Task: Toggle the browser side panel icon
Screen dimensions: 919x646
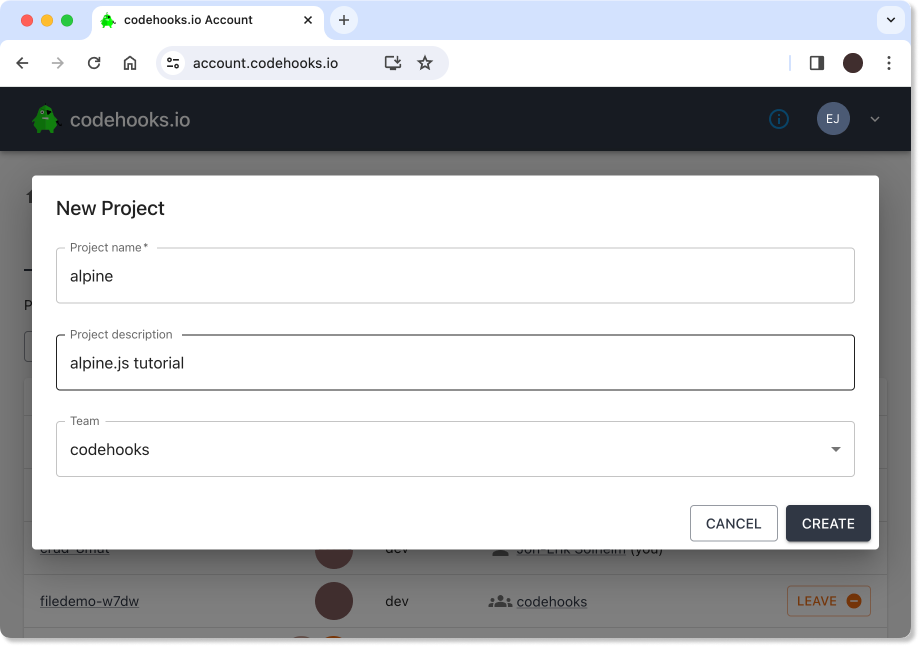Action: 817,63
